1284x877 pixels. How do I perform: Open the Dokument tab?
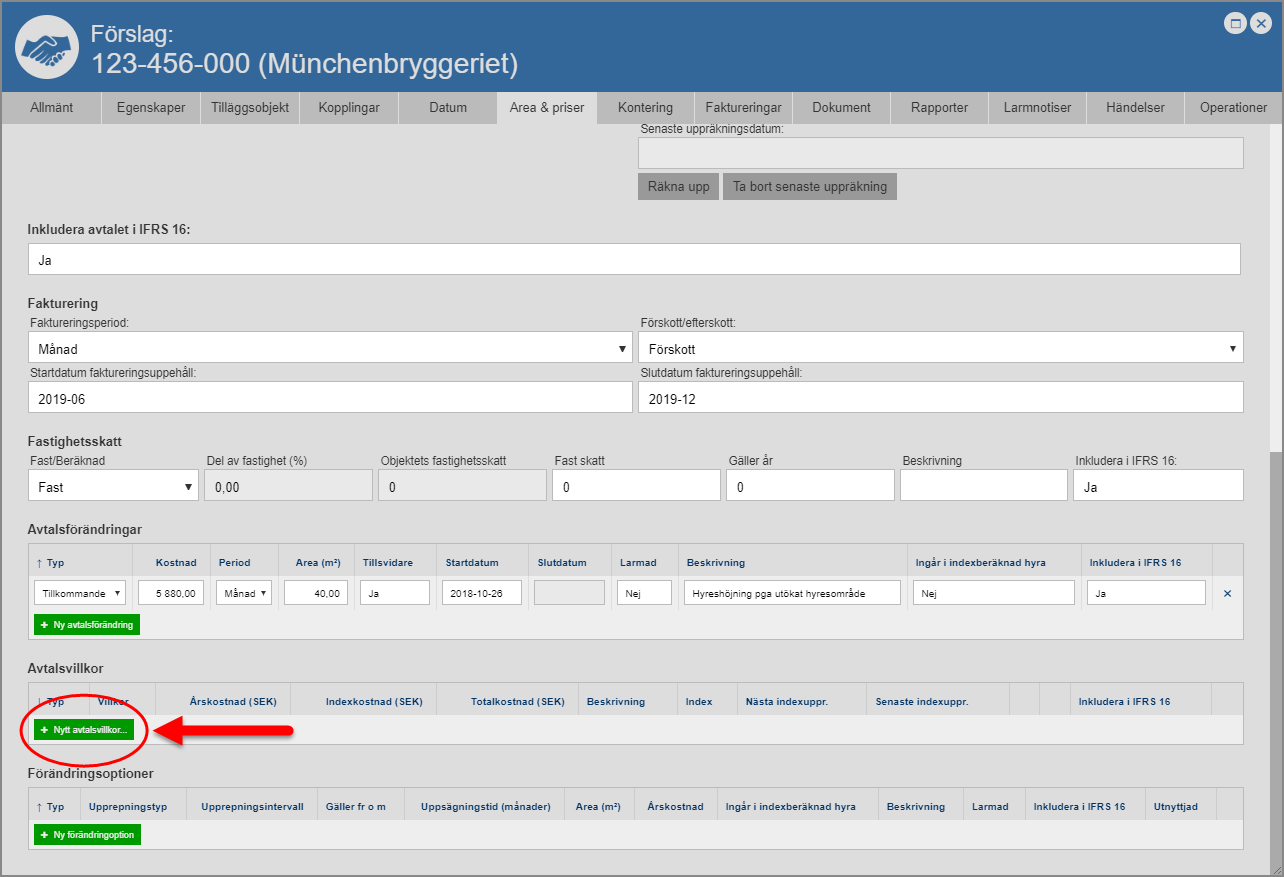(x=841, y=108)
